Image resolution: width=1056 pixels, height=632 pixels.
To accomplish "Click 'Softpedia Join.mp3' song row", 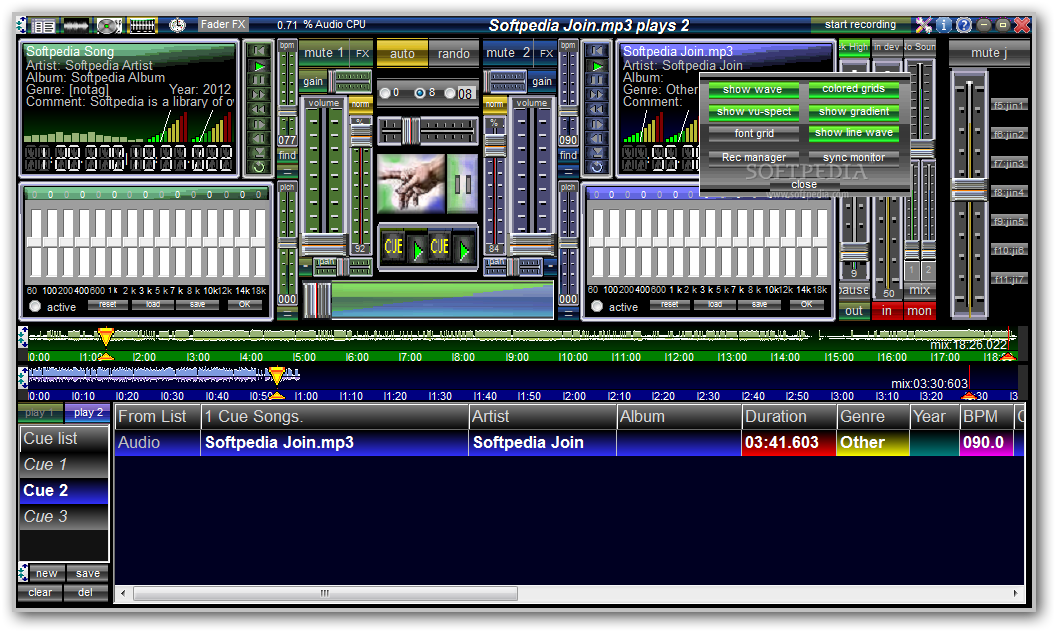I will pos(569,443).
